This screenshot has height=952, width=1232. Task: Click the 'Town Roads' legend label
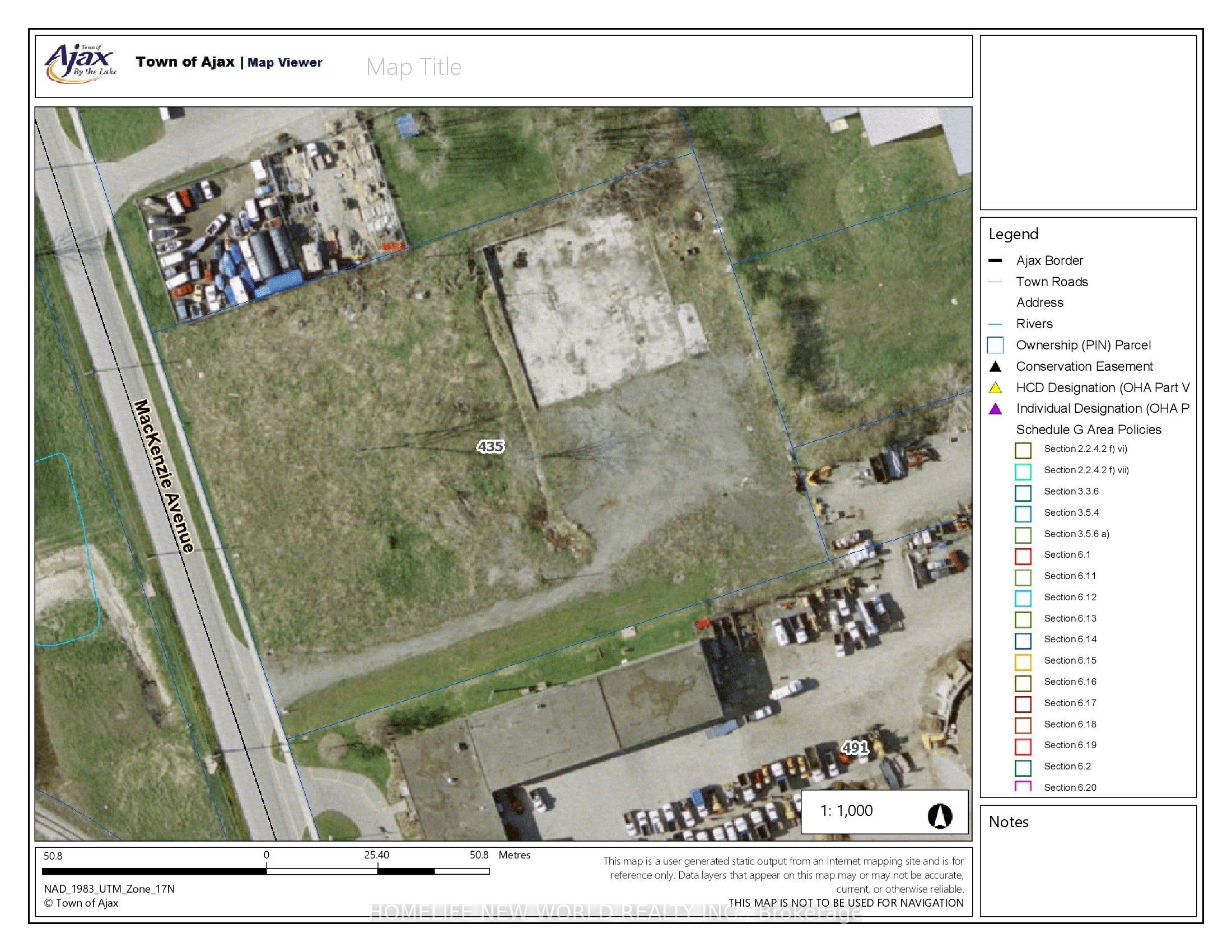pyautogui.click(x=1052, y=282)
